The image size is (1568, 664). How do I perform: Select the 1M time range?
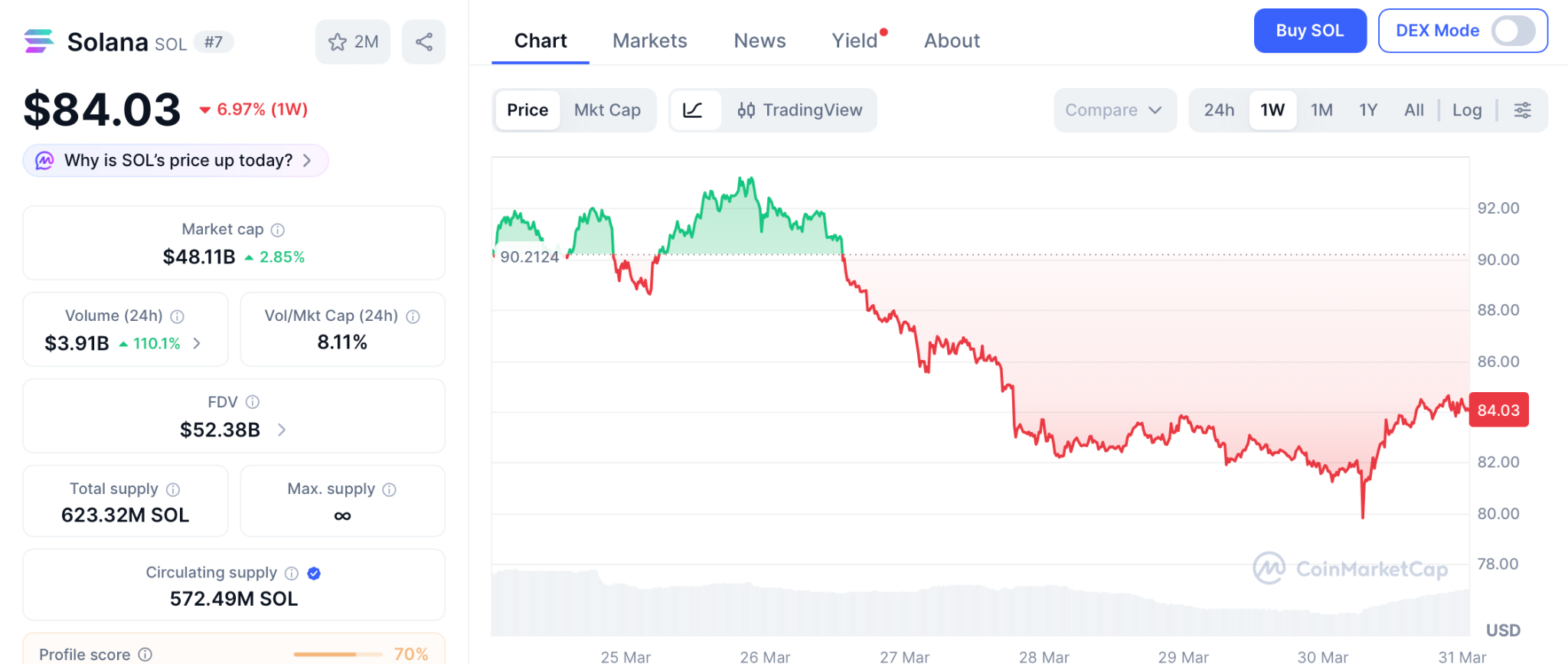(x=1321, y=110)
